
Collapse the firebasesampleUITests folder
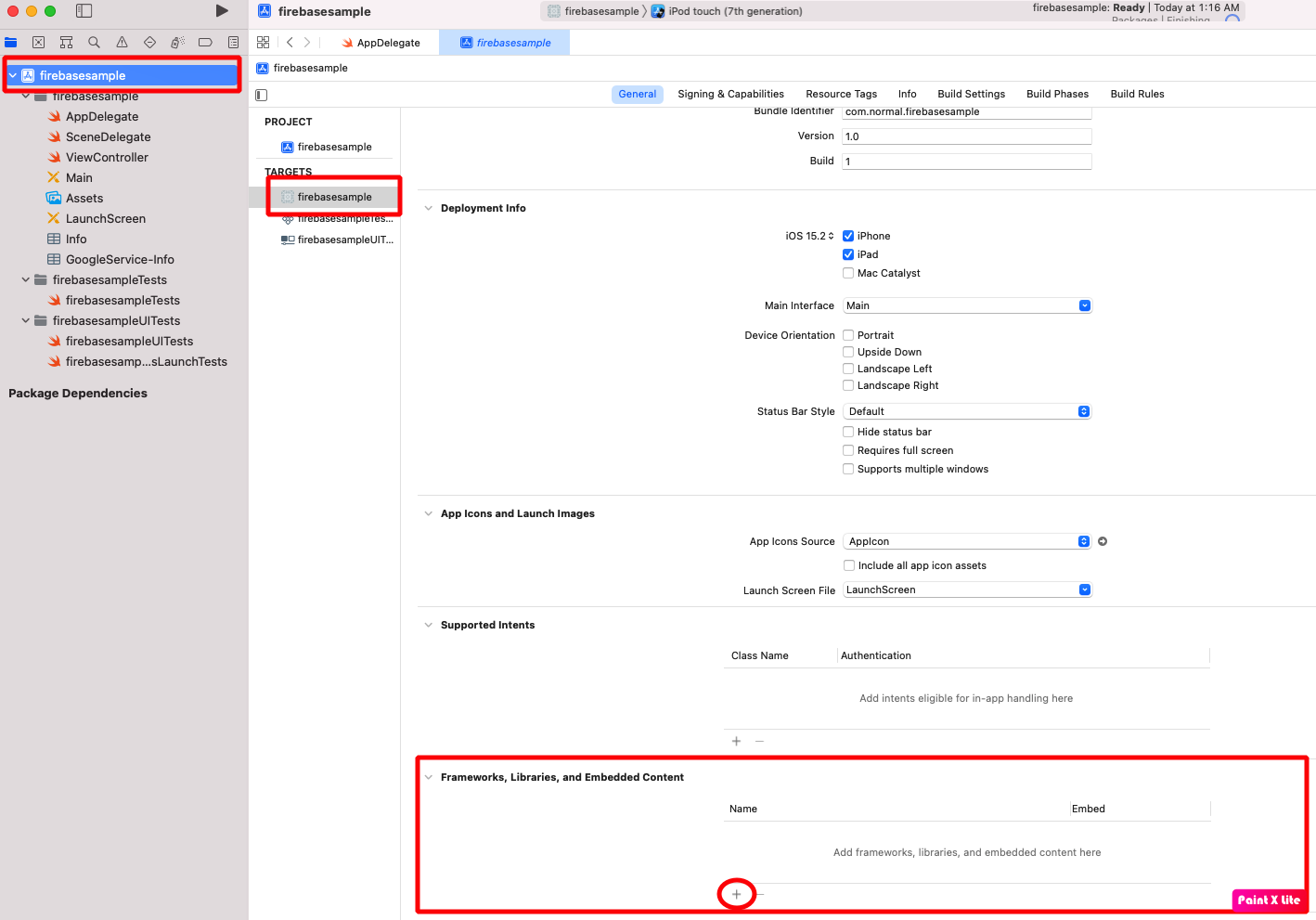click(25, 320)
